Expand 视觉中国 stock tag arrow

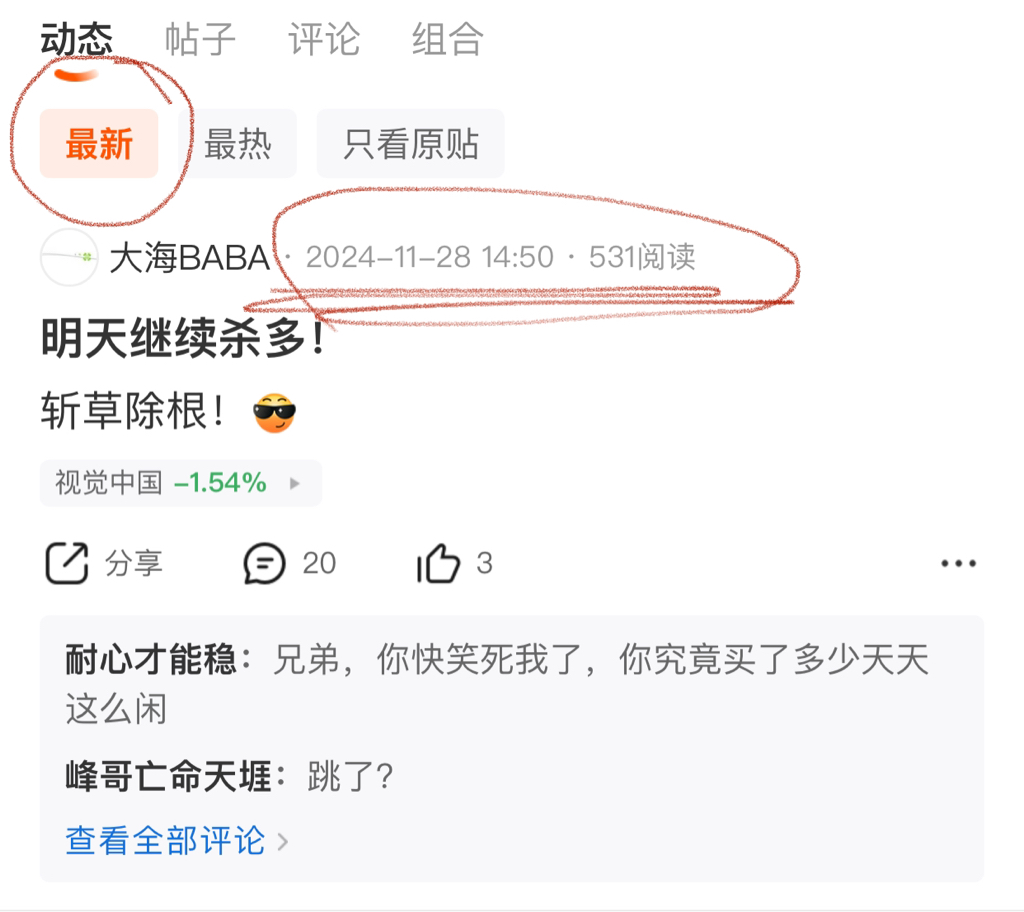tap(295, 483)
